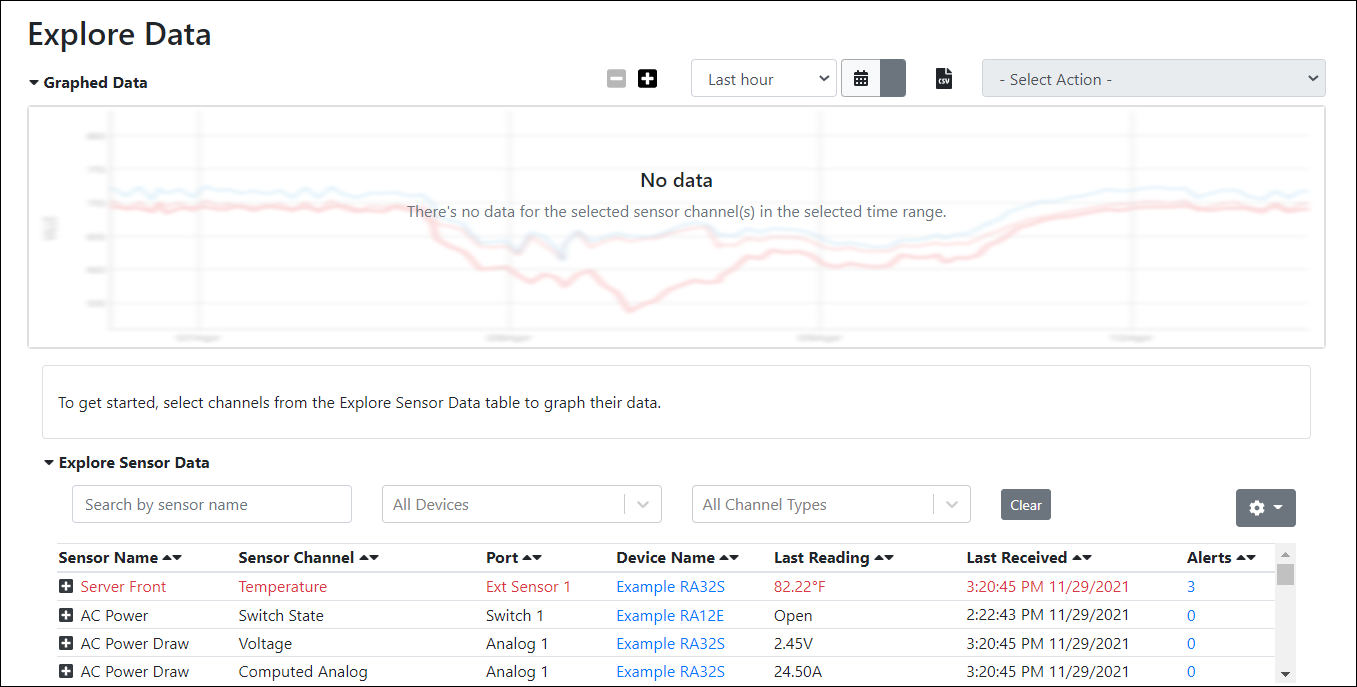1357x687 pixels.
Task: Collapse the Graphed Data section
Action: [x=34, y=83]
